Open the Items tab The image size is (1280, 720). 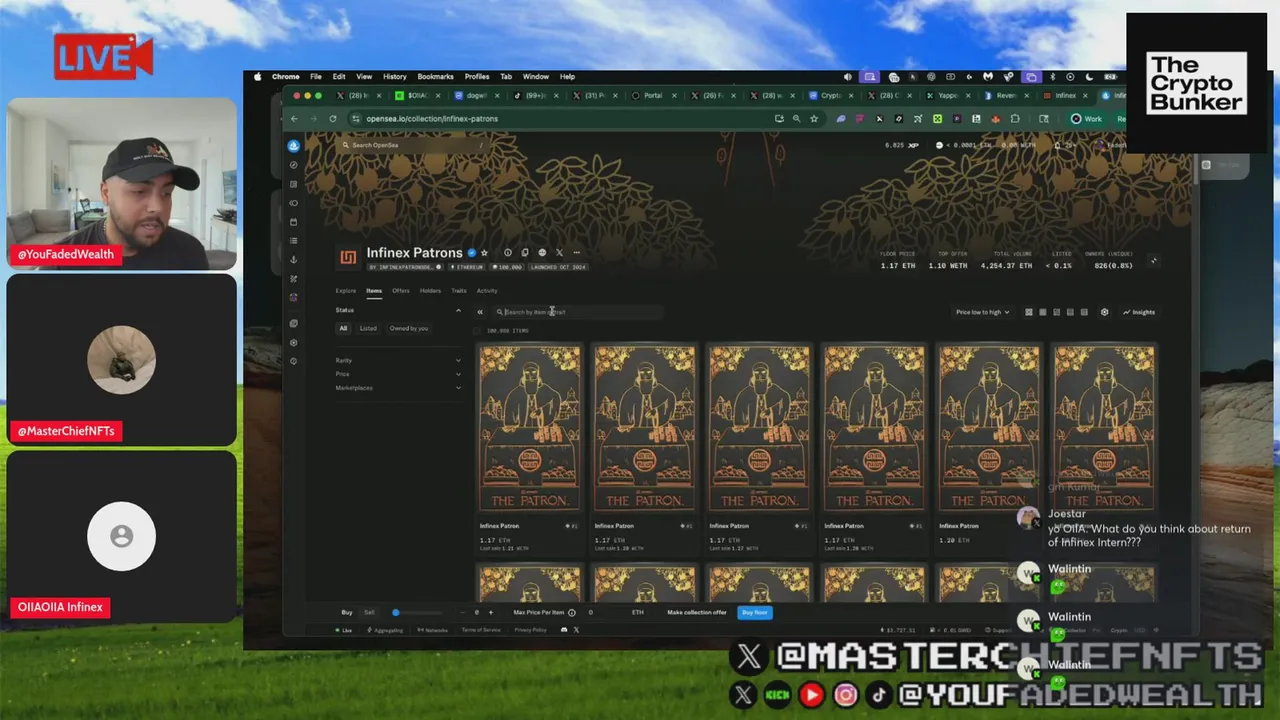point(374,291)
